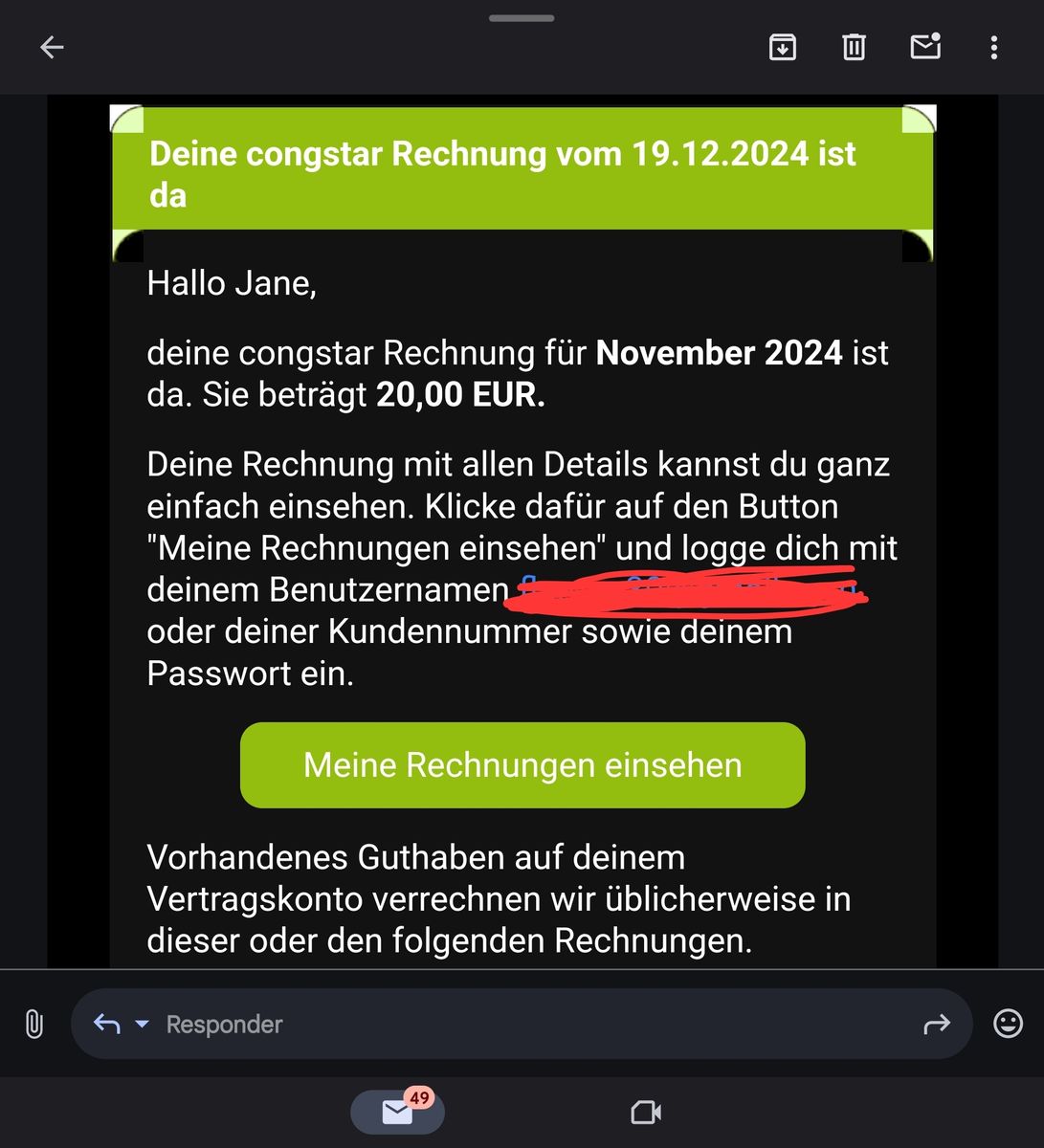The image size is (1044, 1148).
Task: Forward the message using the right arrow
Action: [937, 1025]
